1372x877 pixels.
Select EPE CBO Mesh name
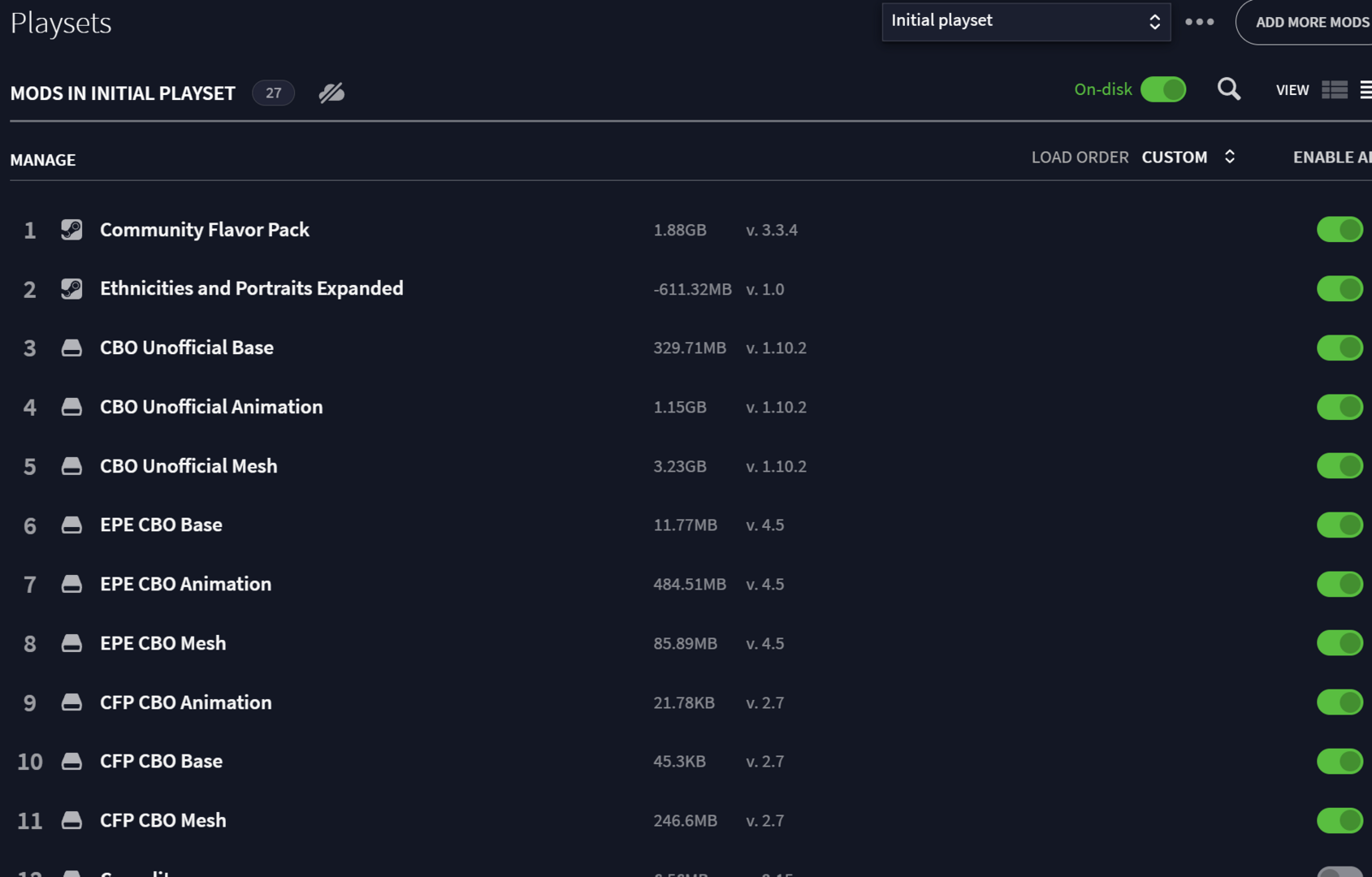[x=163, y=643]
